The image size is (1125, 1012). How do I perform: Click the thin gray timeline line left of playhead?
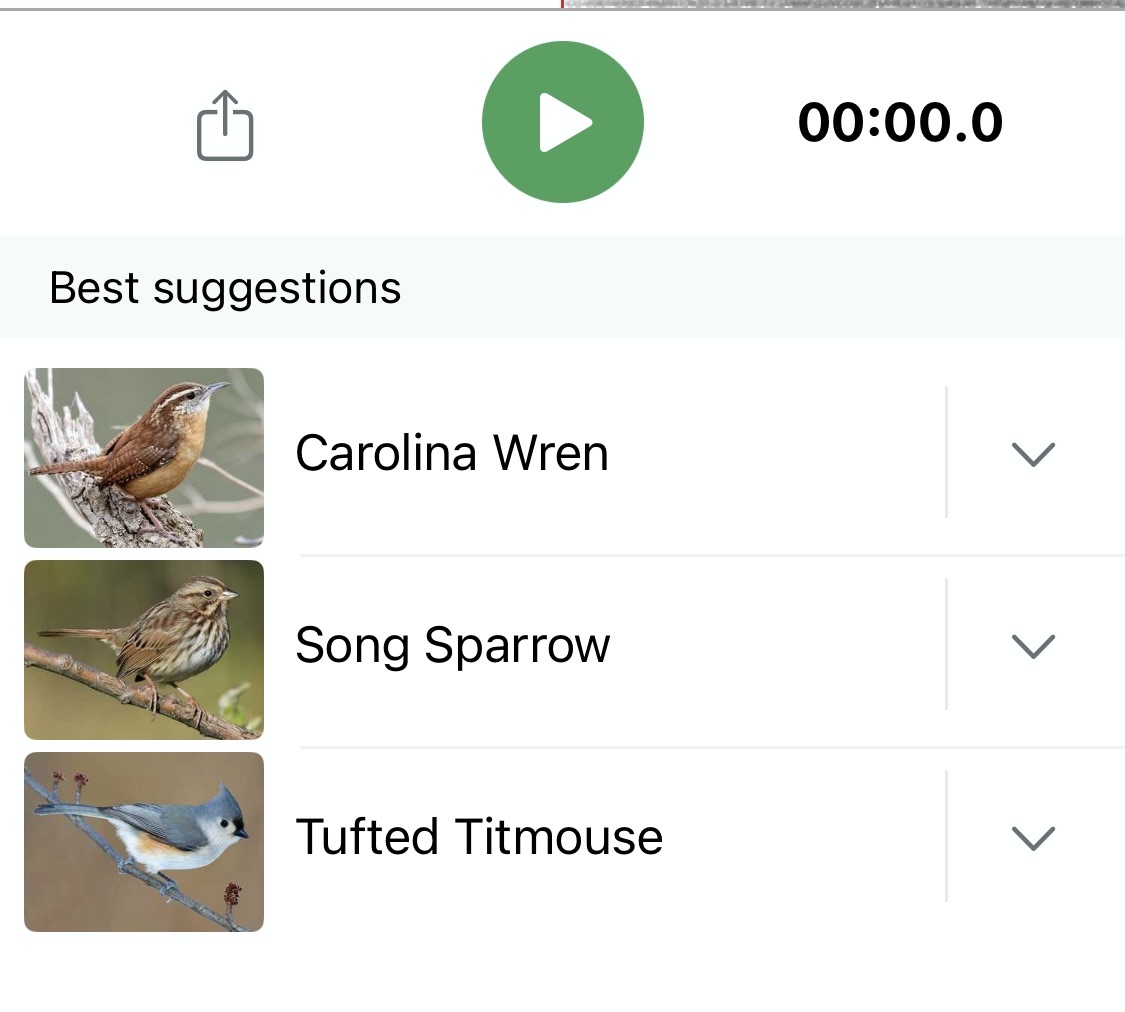coord(280,8)
